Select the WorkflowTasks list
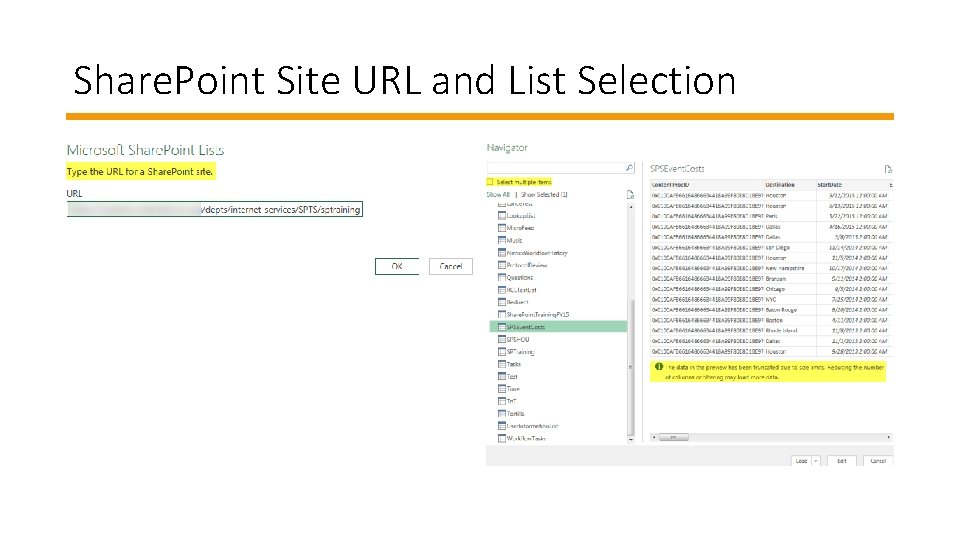The width and height of the screenshot is (960, 540). pyautogui.click(x=526, y=438)
